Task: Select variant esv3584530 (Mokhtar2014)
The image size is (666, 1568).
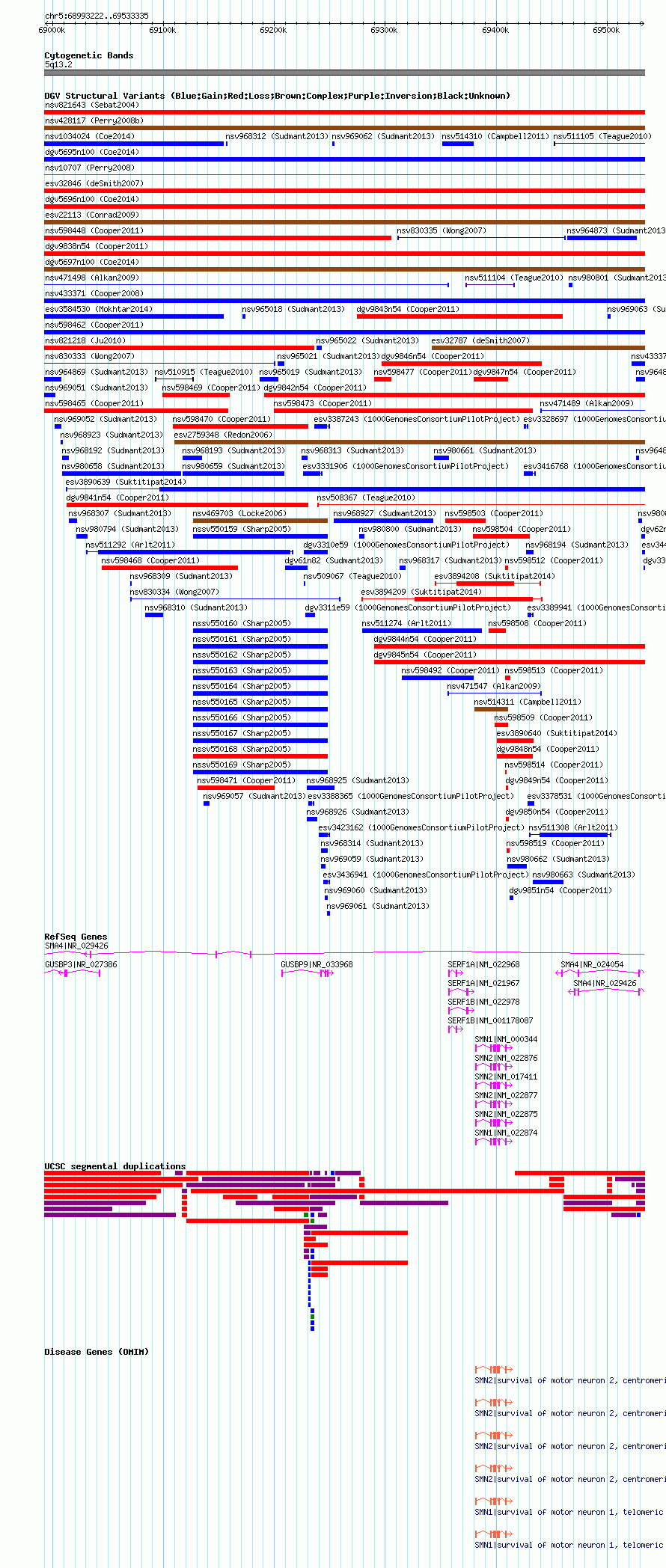Action: (x=99, y=309)
